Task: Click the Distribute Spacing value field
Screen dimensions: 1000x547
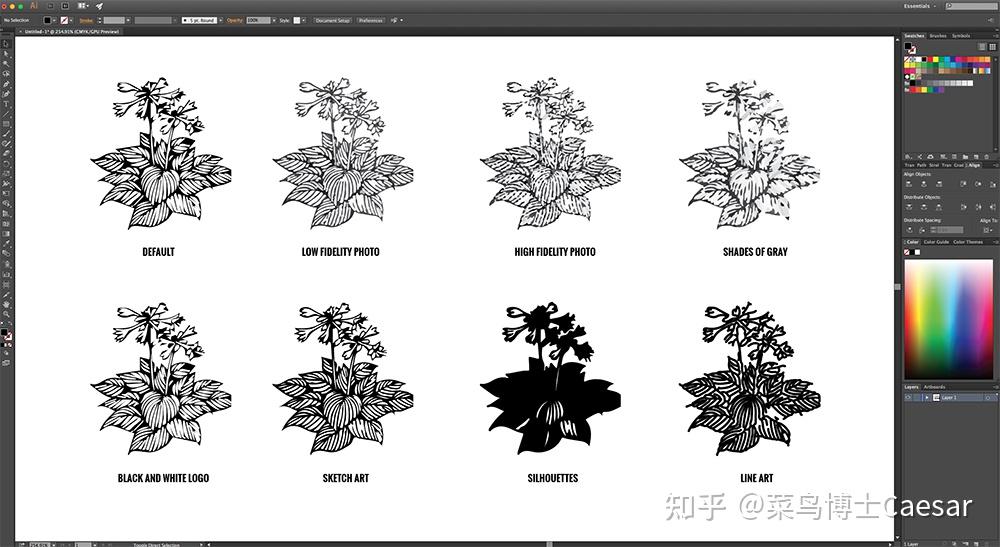Action: point(950,230)
